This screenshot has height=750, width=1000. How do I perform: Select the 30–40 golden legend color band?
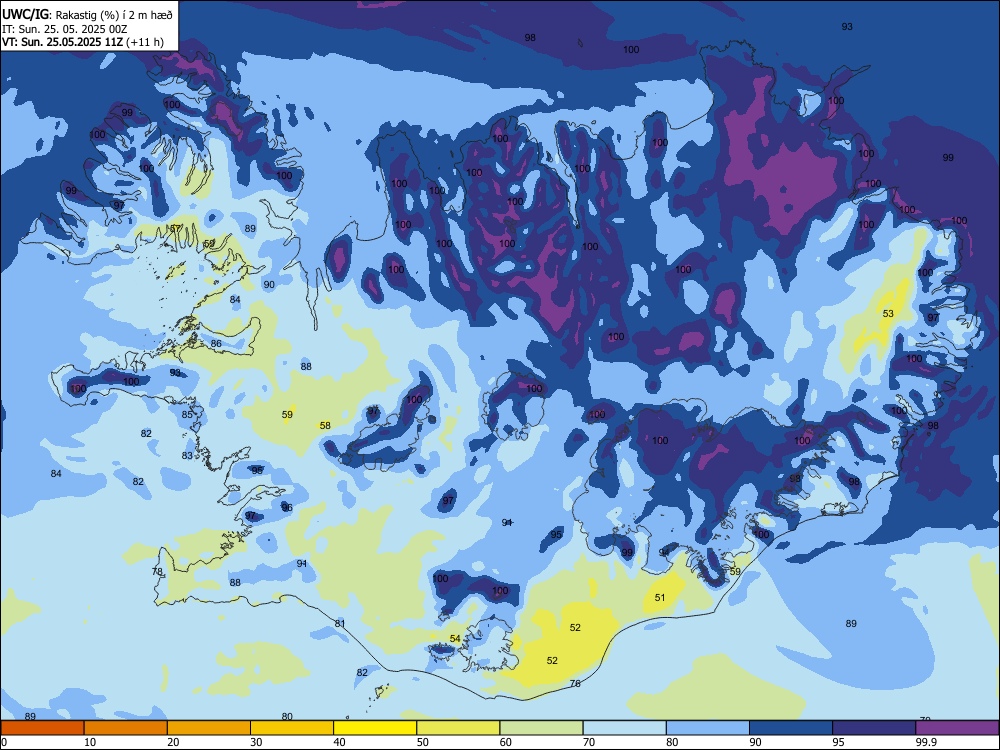[x=292, y=728]
